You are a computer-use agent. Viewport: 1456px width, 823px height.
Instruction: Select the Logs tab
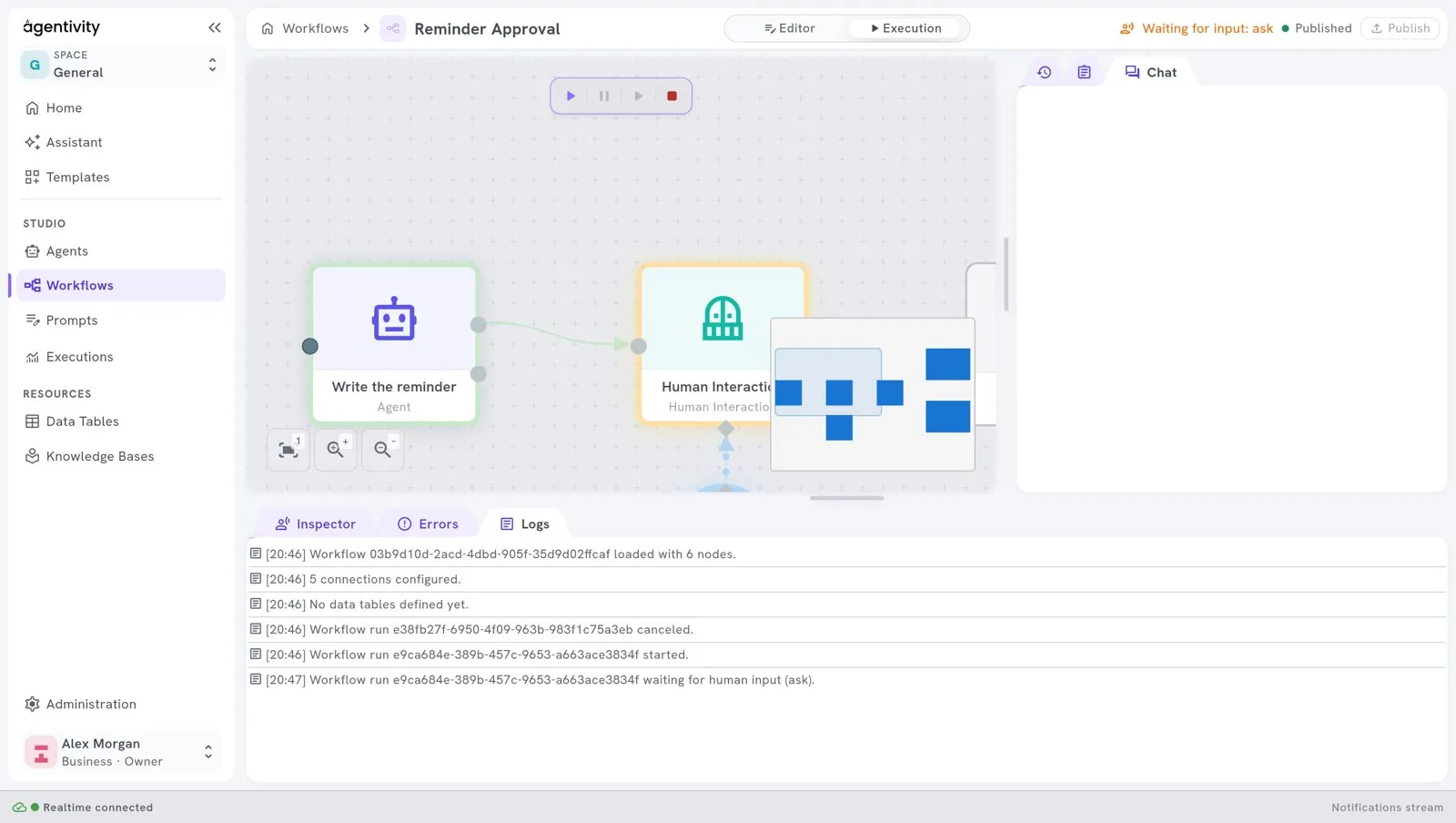pyautogui.click(x=525, y=523)
